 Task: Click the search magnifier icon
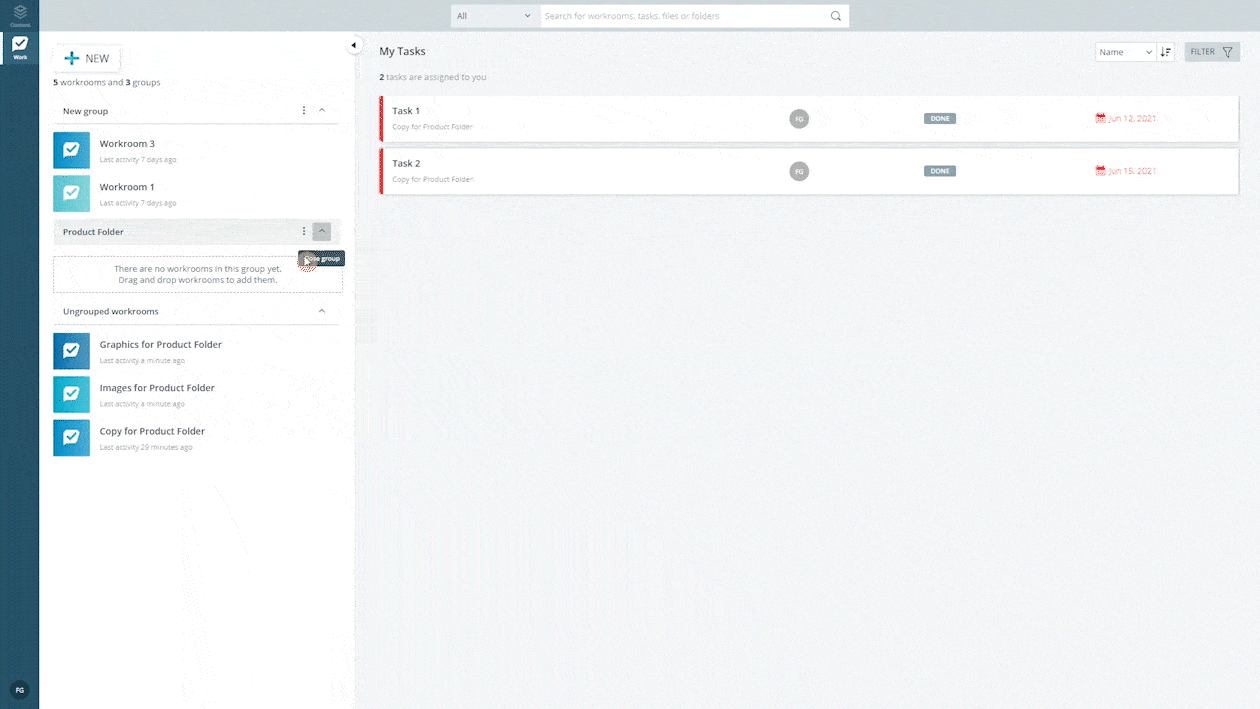pos(836,16)
